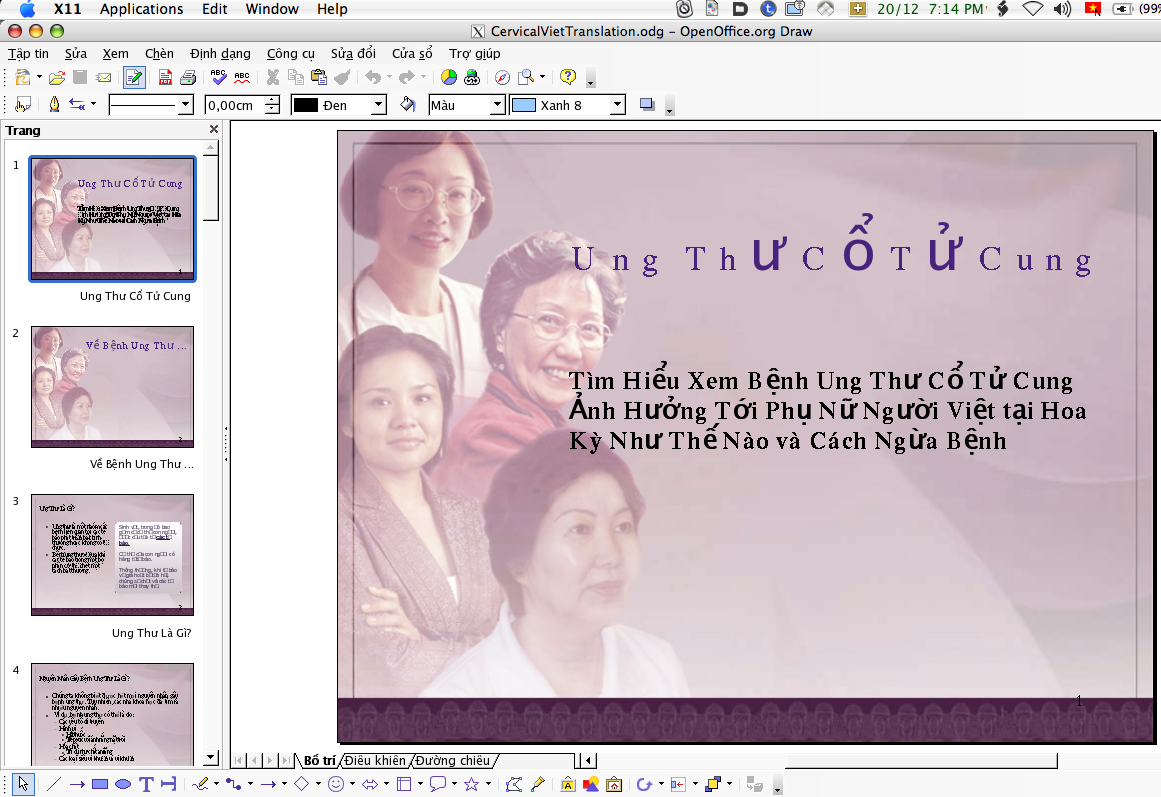Toggle AutoSpellcheck red underline icon
This screenshot has height=797, width=1161.
[242, 77]
